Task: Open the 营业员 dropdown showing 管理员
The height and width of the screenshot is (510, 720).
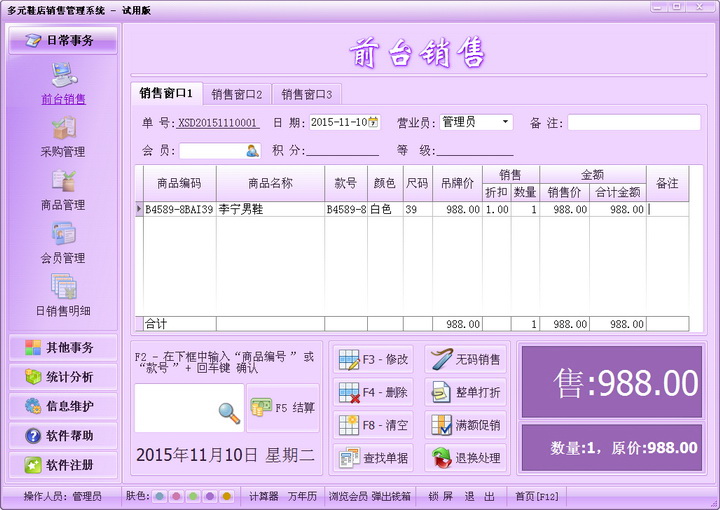Action: pyautogui.click(x=476, y=122)
